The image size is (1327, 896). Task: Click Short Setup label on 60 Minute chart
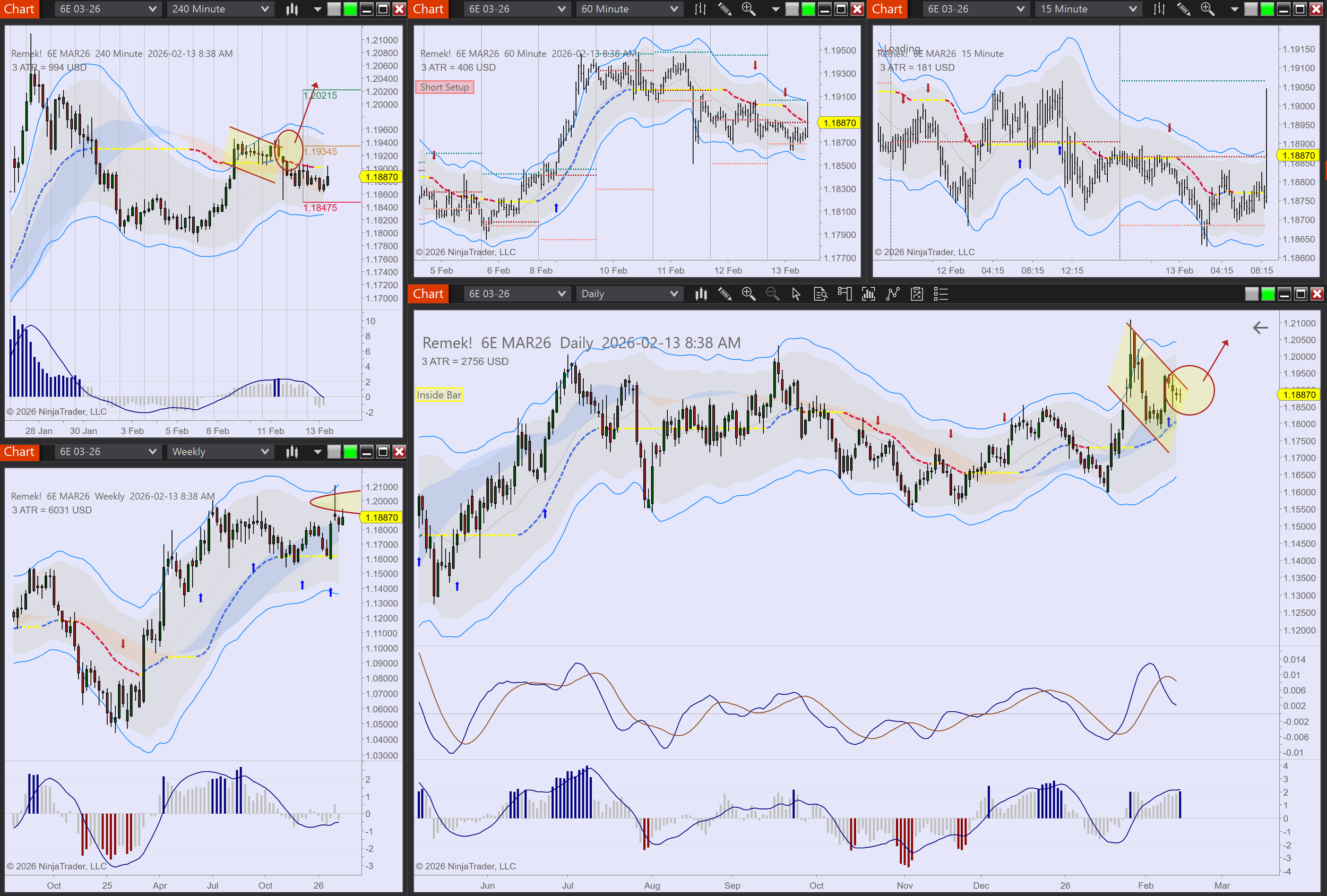click(x=444, y=88)
